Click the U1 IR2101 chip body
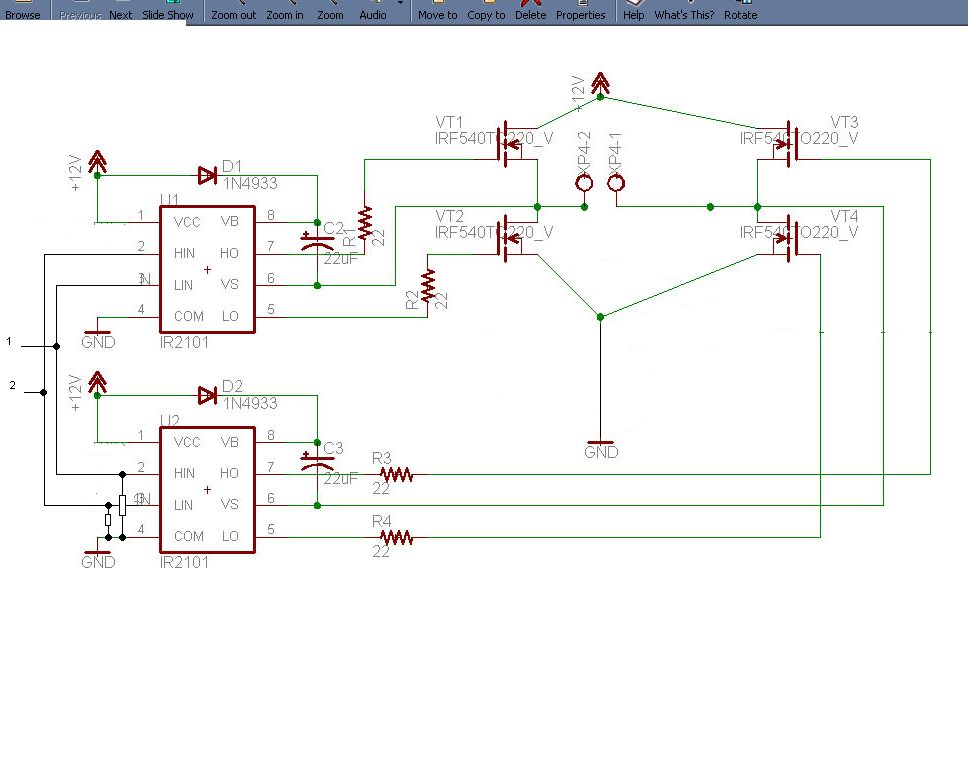The width and height of the screenshot is (968, 768). [x=207, y=268]
